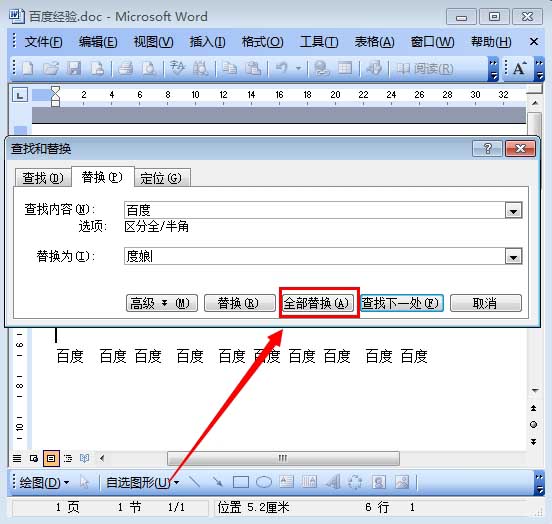Switch to the 查找(D) tab
The image size is (552, 524).
[43, 178]
